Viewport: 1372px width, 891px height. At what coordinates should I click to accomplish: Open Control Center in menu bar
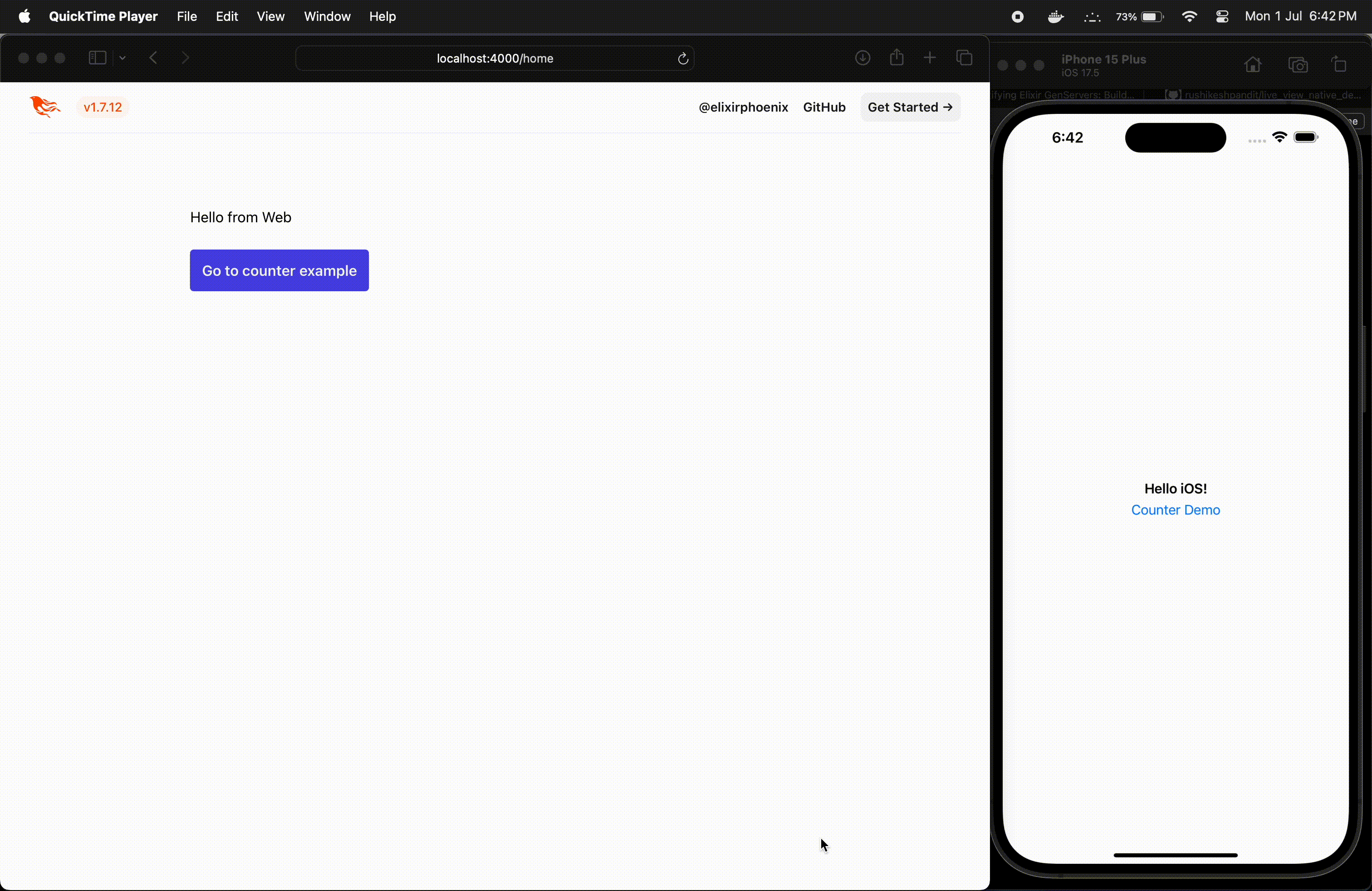click(x=1222, y=16)
